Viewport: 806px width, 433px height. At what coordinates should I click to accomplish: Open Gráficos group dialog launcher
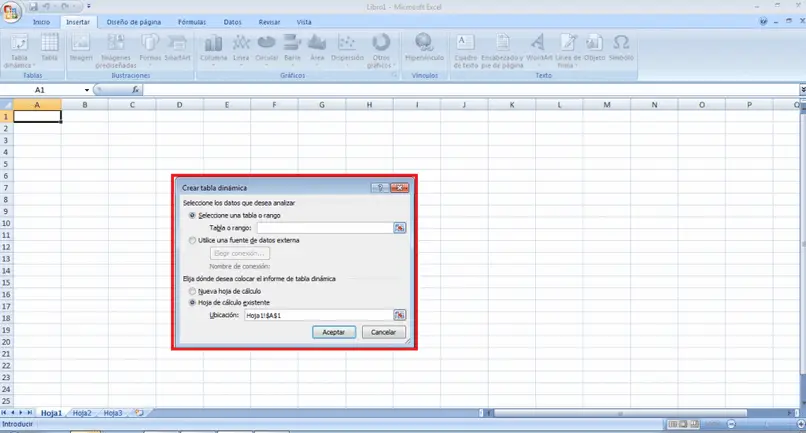395,76
